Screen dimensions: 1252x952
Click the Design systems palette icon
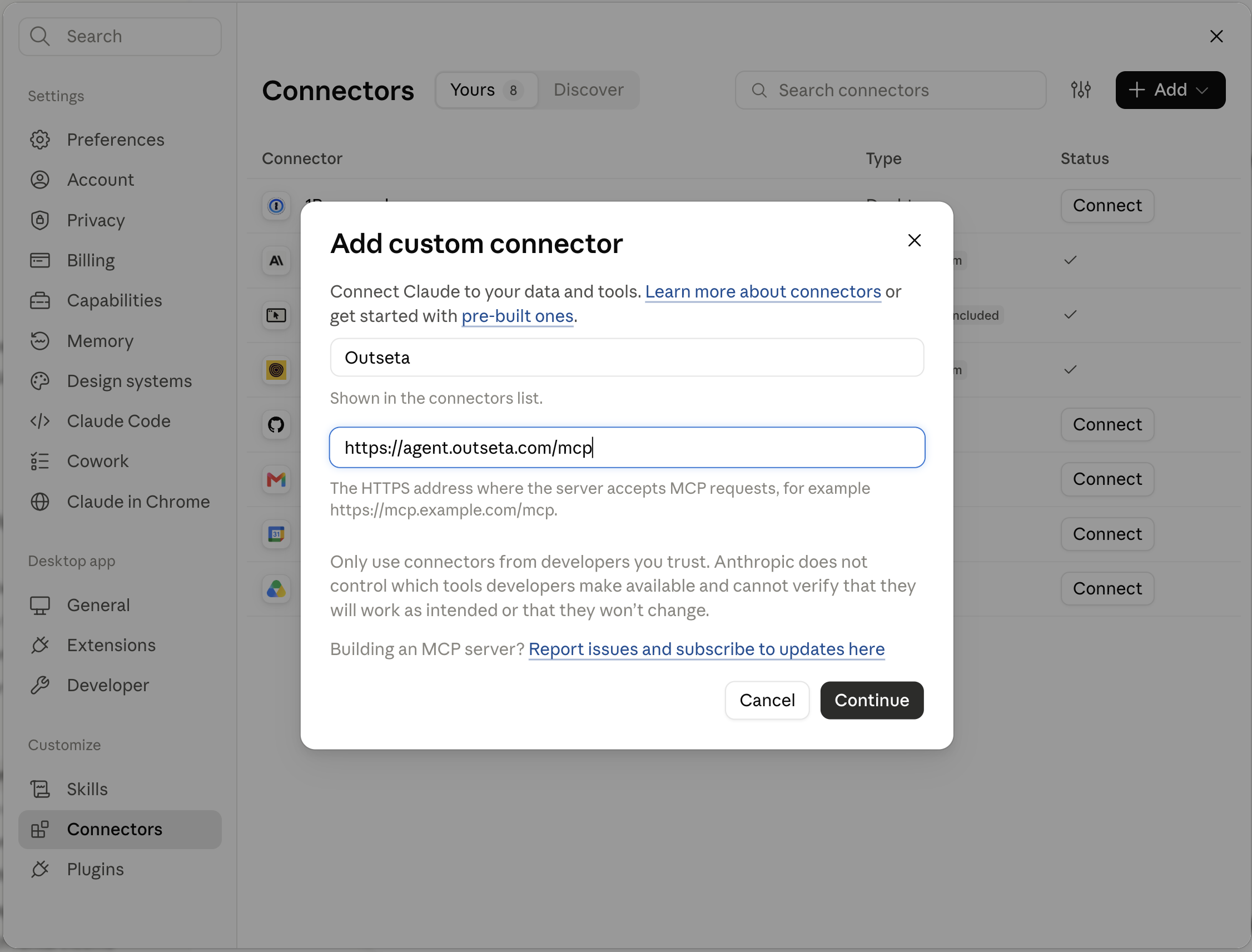[39, 381]
